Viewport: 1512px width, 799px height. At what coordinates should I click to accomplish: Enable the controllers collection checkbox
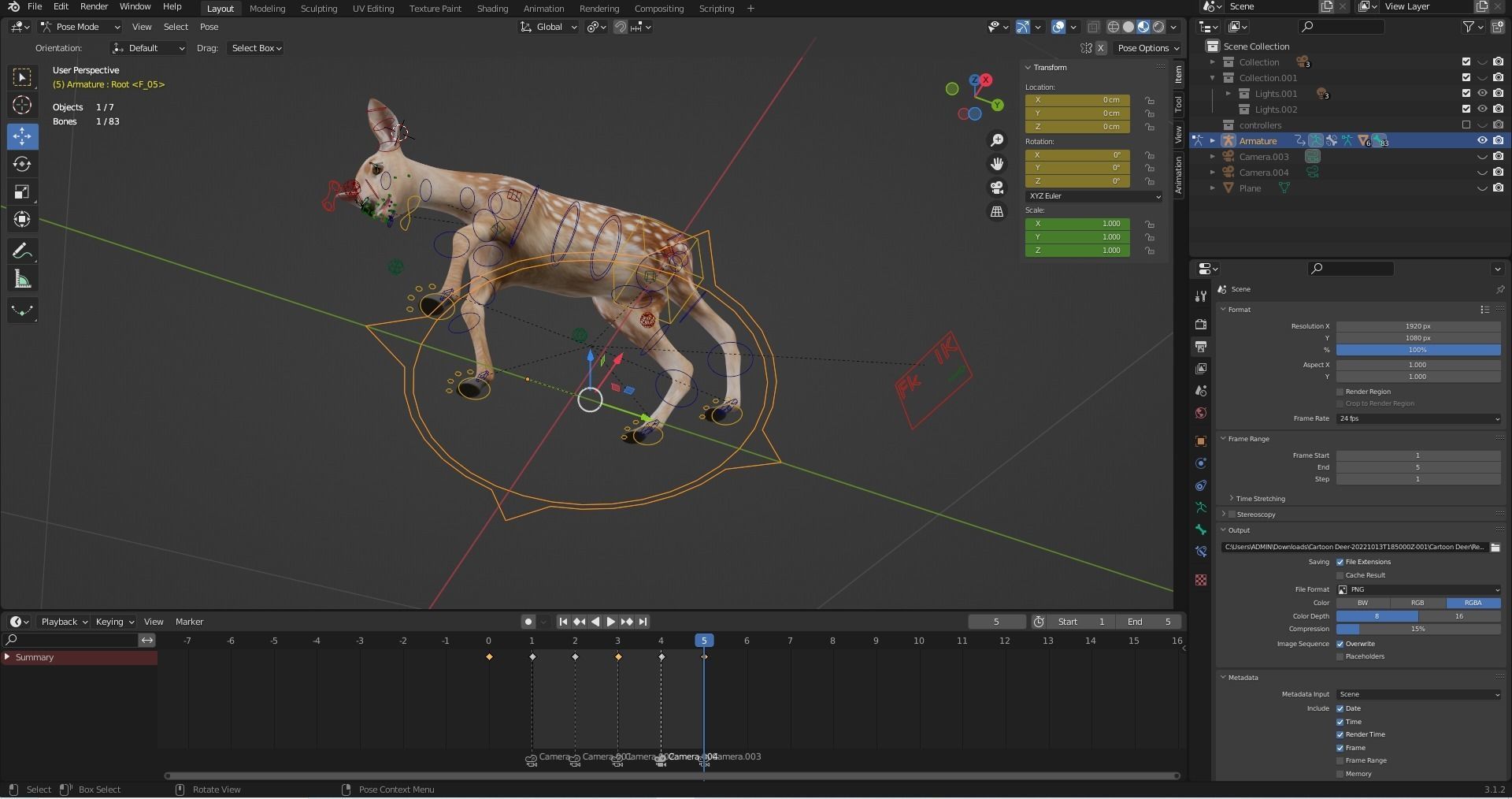[1466, 124]
